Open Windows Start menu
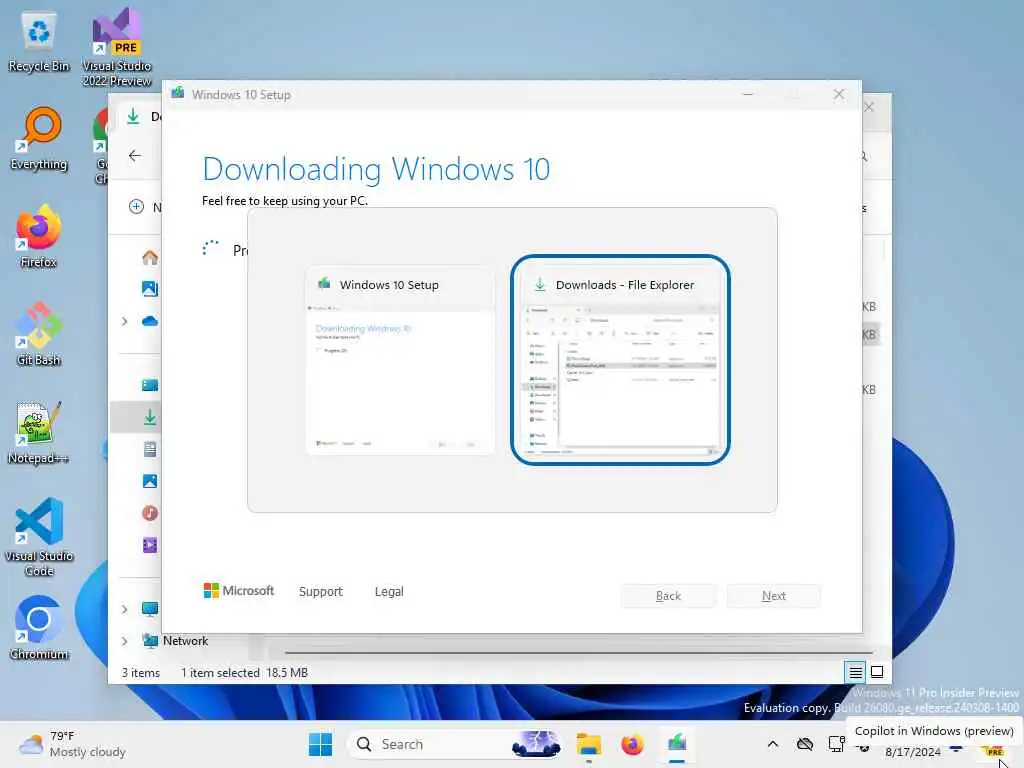Viewport: 1024px width, 768px height. tap(321, 744)
